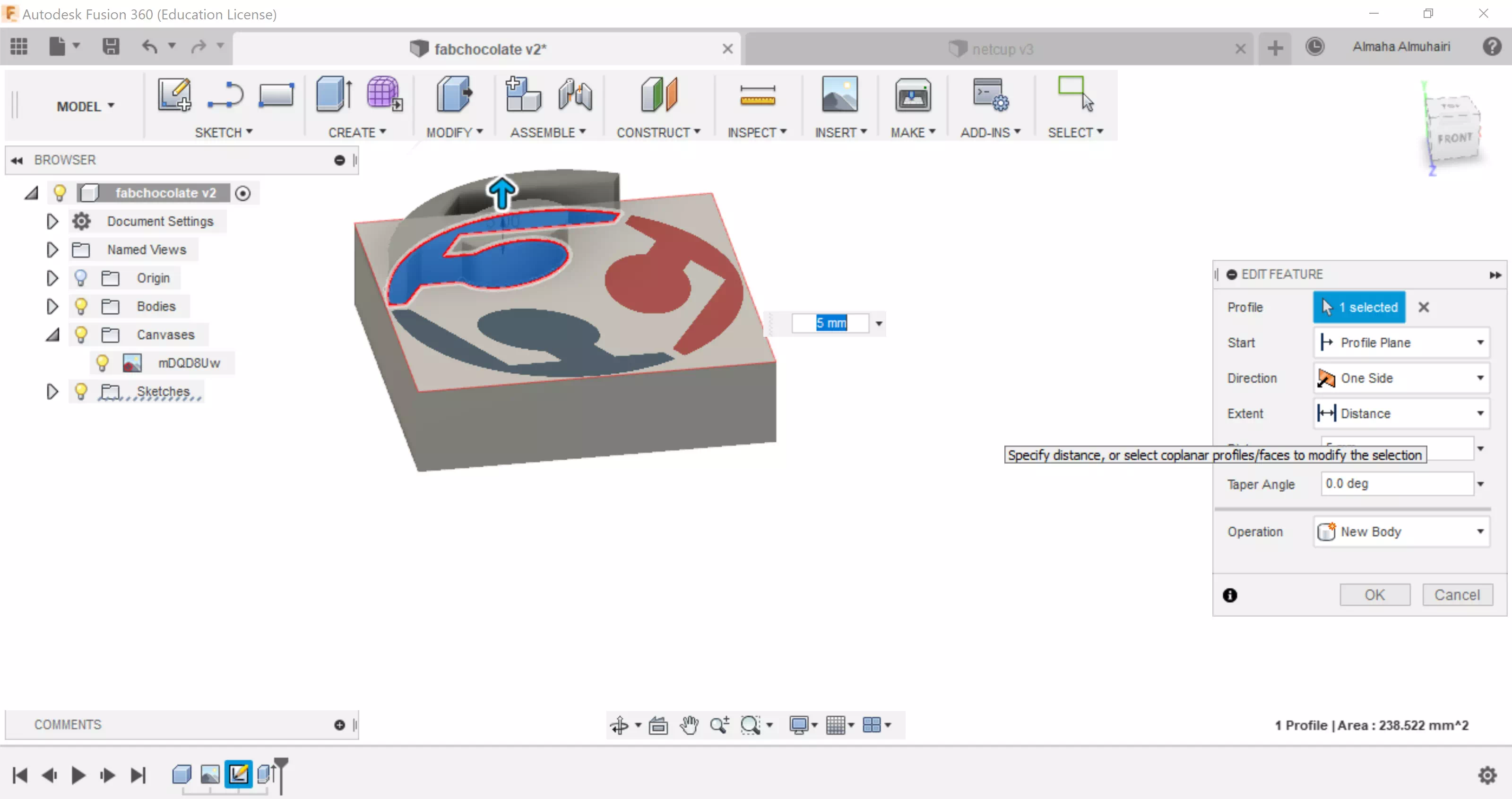Screen dimensions: 1512x799
Task: Select the Extrude tool in Create
Action: tap(334, 95)
